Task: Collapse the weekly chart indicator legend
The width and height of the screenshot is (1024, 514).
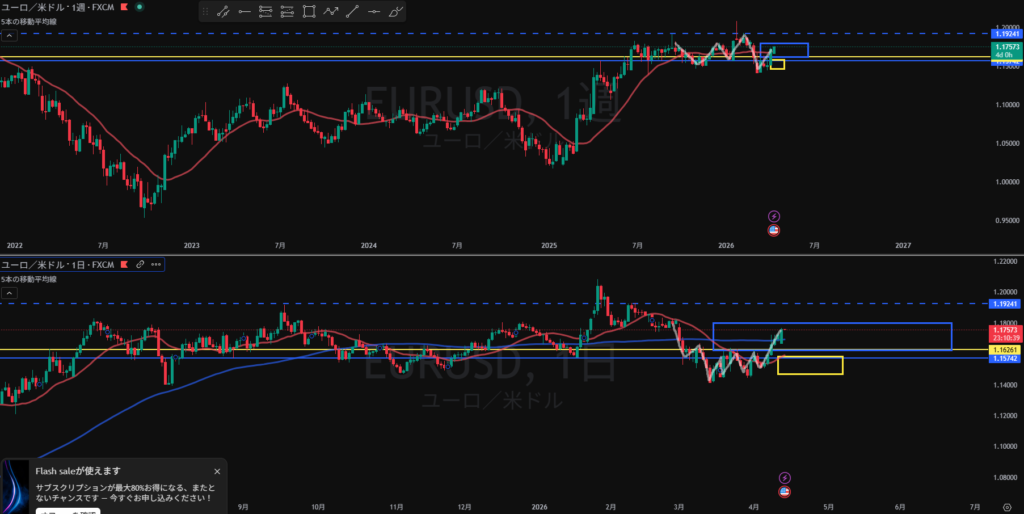Action: point(8,35)
